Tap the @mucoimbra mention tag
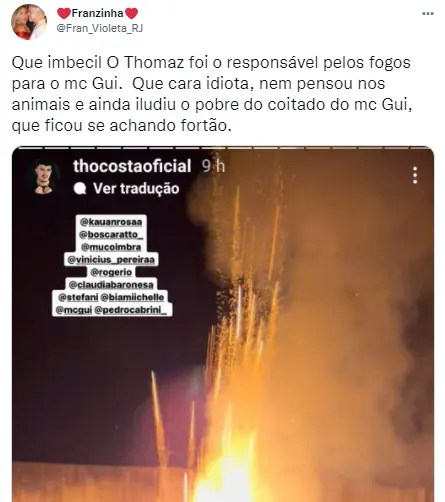Image resolution: width=445 pixels, height=502 pixels. 111,247
